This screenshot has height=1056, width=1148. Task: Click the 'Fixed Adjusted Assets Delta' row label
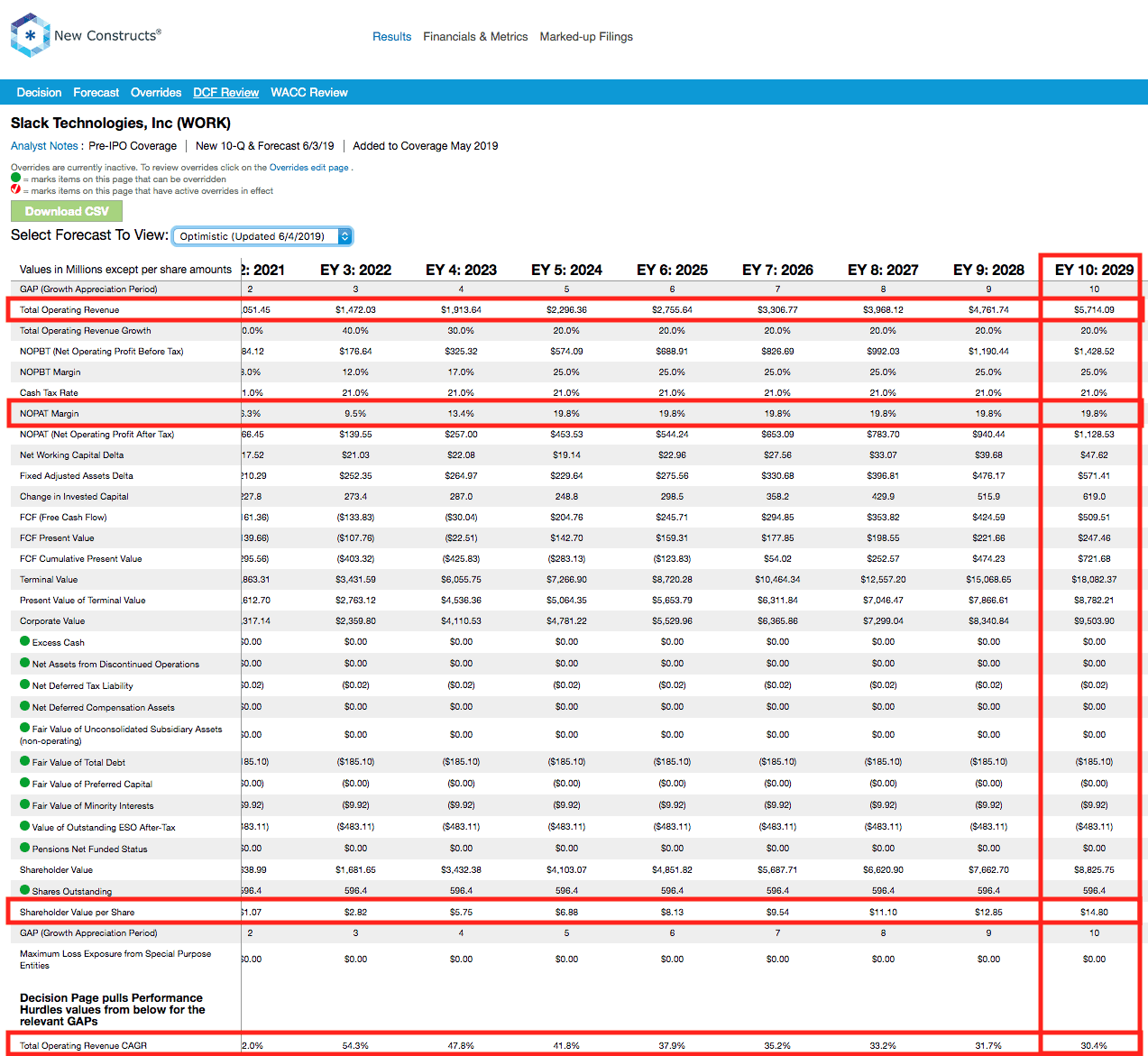click(77, 476)
